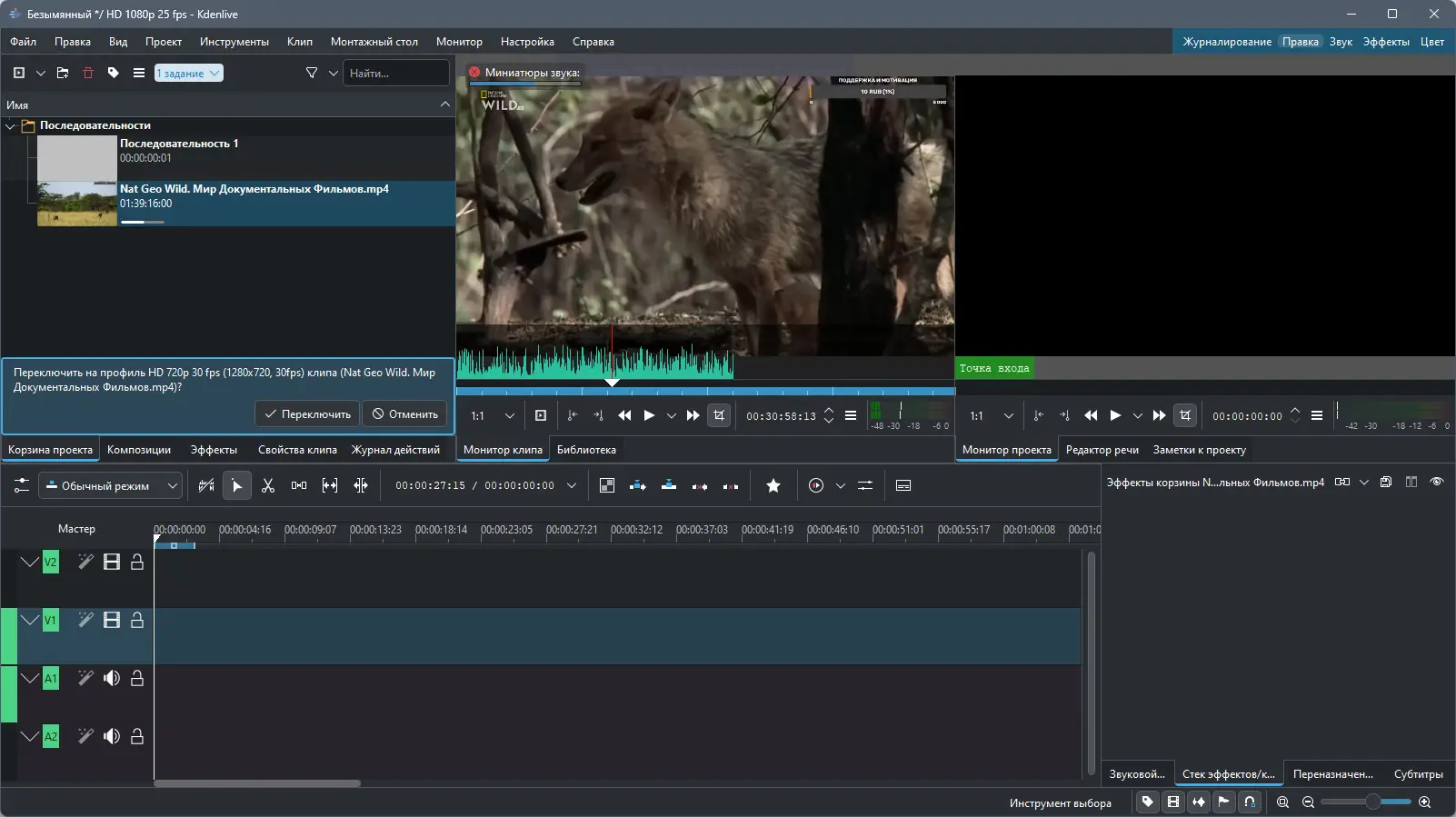
Task: Open the Монтажный стол menu
Action: (374, 42)
